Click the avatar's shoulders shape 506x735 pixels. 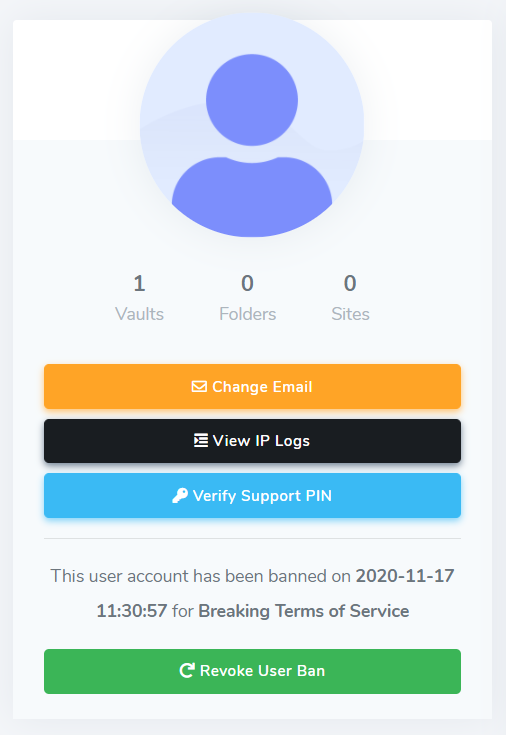click(x=252, y=197)
